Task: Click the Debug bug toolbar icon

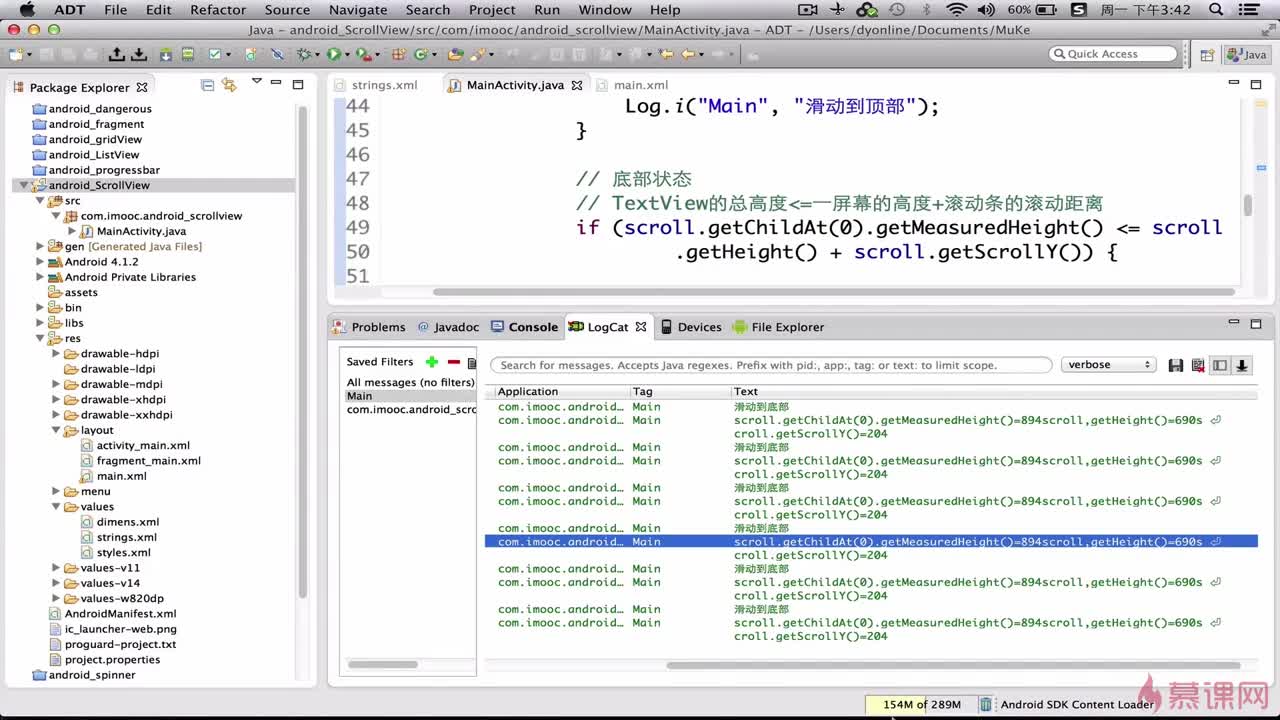Action: tap(304, 54)
